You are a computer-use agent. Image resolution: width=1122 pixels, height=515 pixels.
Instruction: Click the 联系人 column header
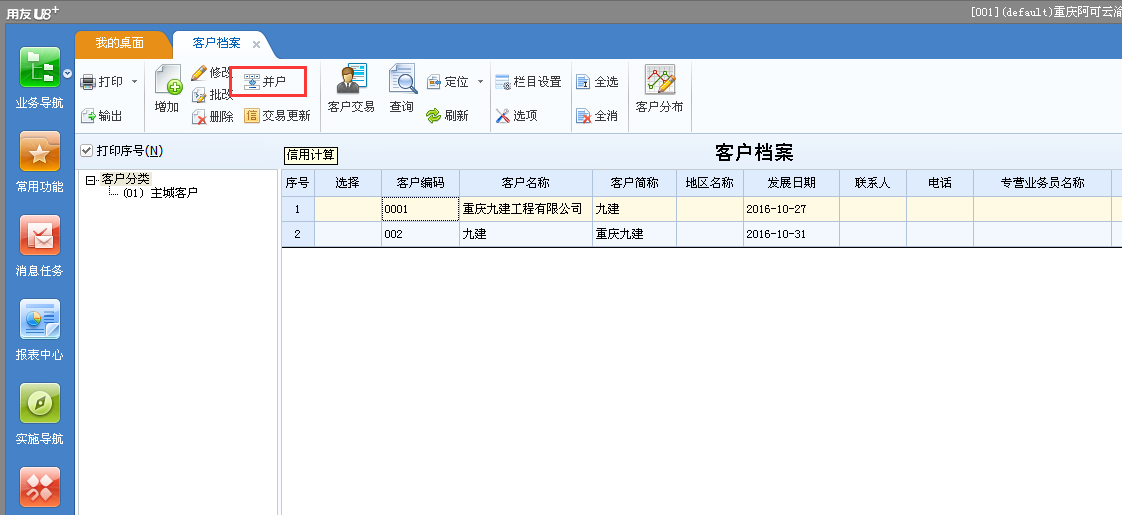[872, 182]
